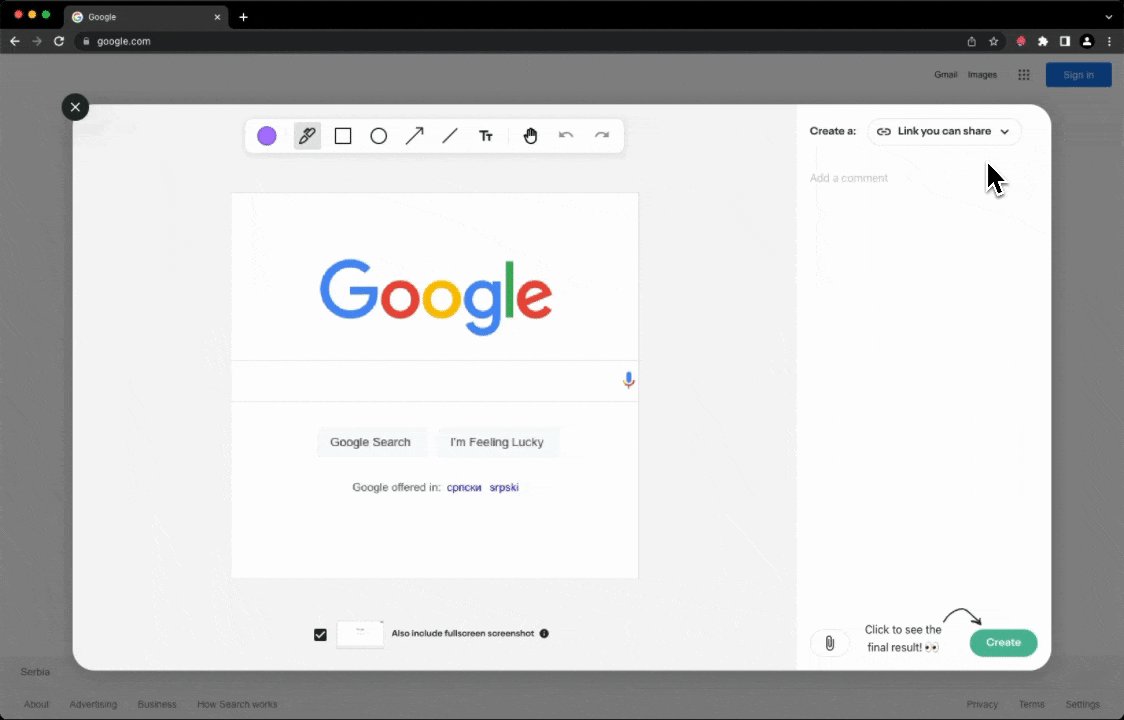Open the Chrome tab search chevron

click(x=1108, y=17)
